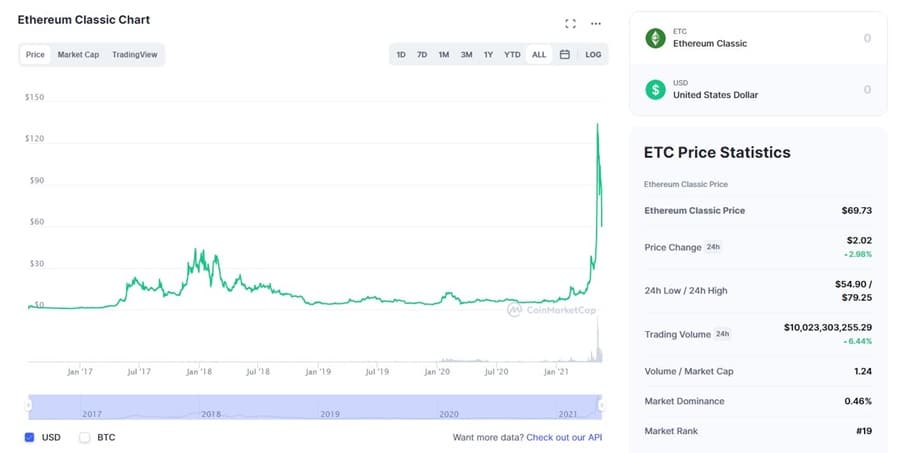
Task: Switch to the Market Cap tab
Action: point(78,54)
